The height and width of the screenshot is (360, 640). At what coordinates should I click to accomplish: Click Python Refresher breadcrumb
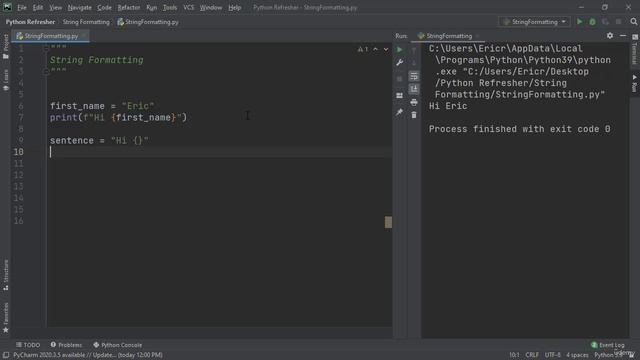[x=30, y=22]
